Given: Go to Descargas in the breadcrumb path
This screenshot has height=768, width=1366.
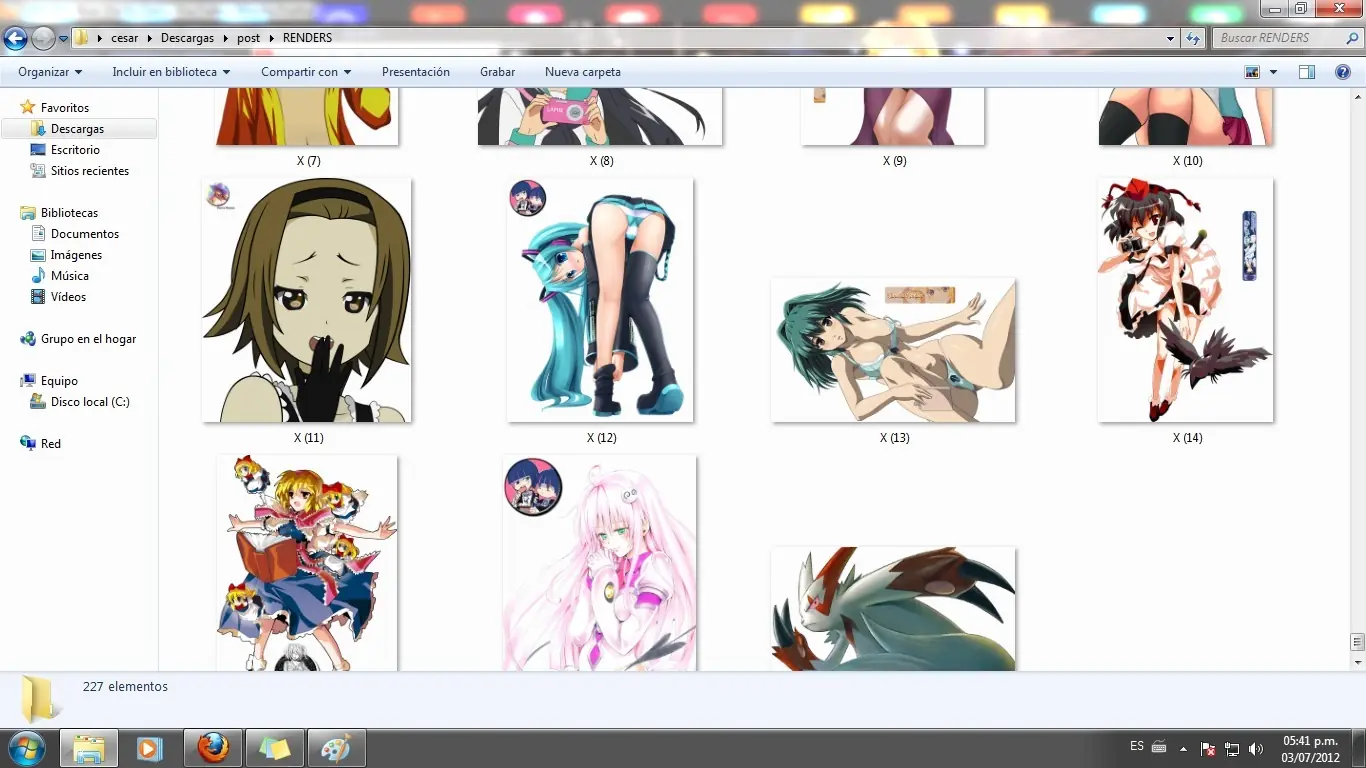Looking at the screenshot, I should (x=188, y=38).
